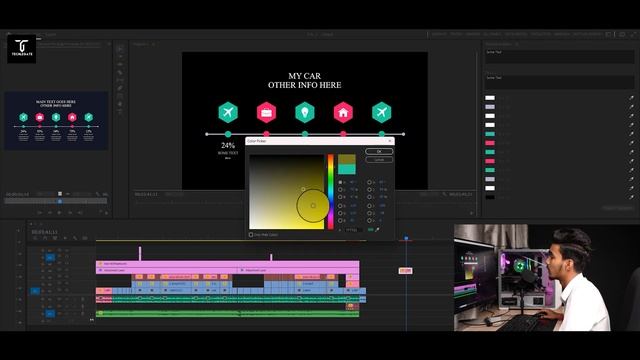Viewport: 640px width, 360px height.
Task: Click the 24% label in Program monitor
Action: (x=228, y=145)
